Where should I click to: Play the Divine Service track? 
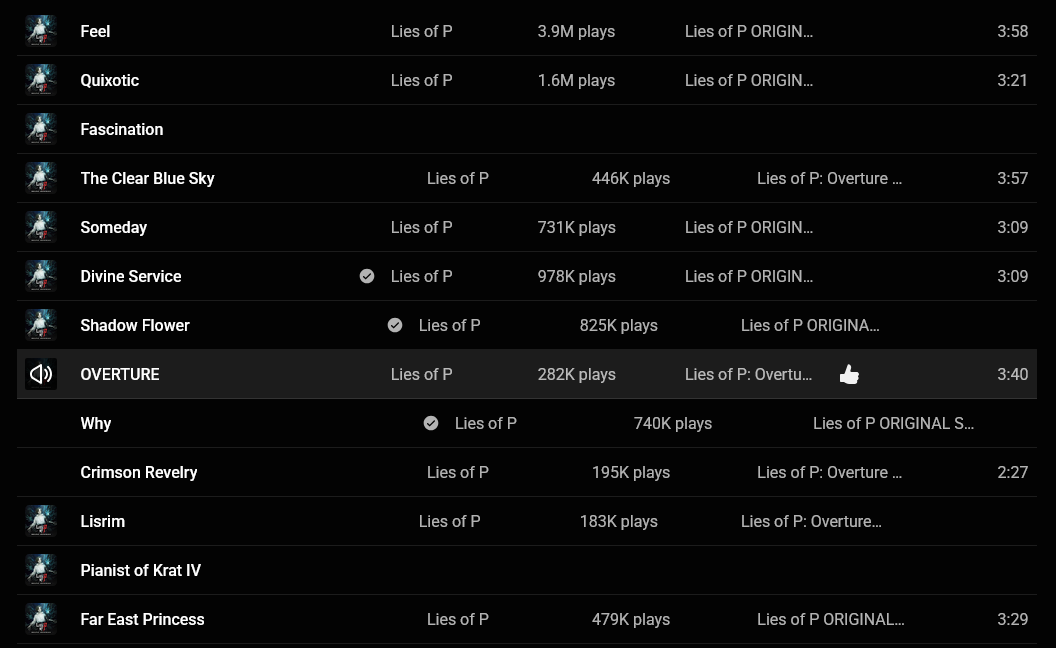pyautogui.click(x=131, y=276)
